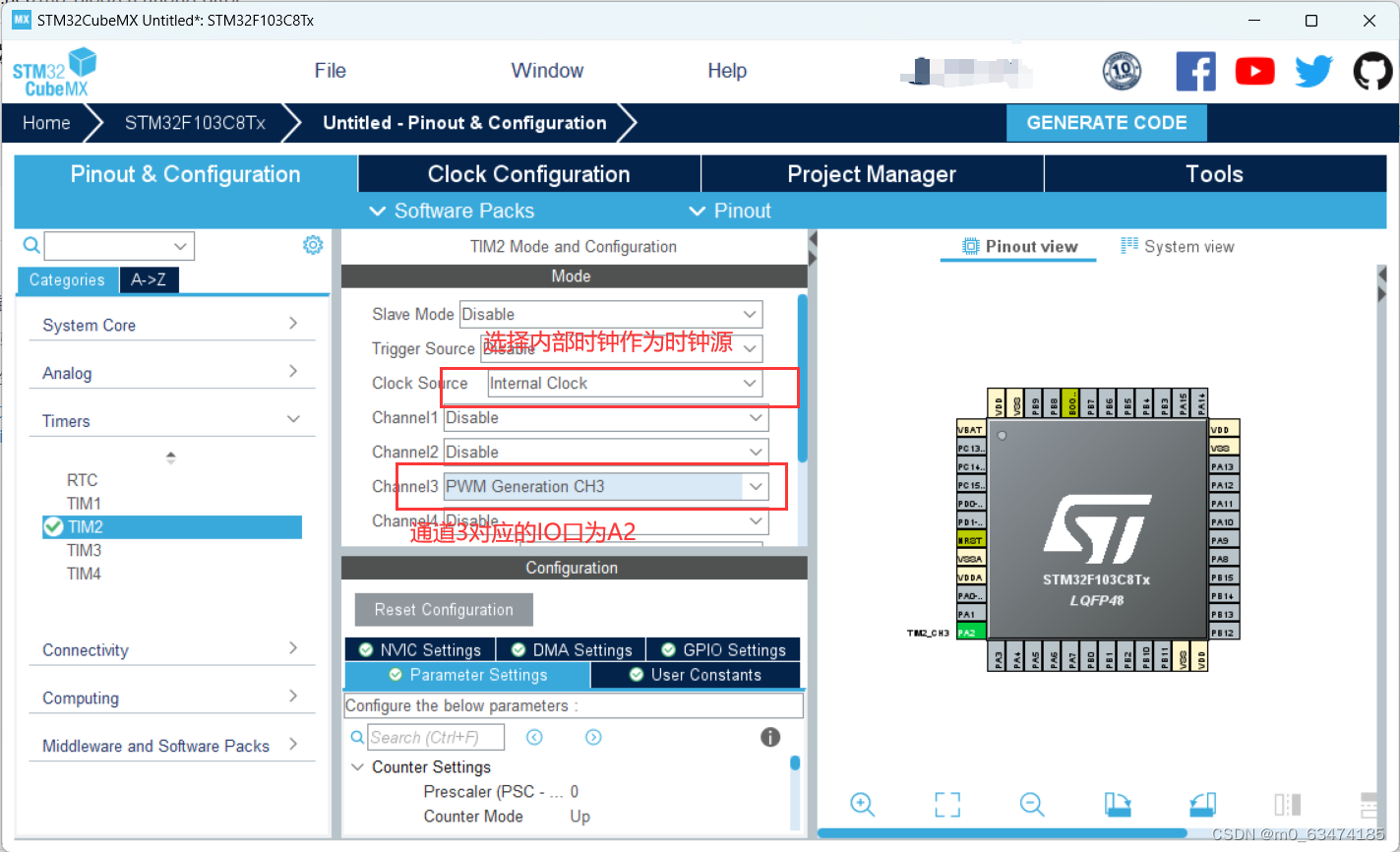This screenshot has width=1400, height=852.
Task: Open the NVIC Settings tab
Action: coord(420,649)
